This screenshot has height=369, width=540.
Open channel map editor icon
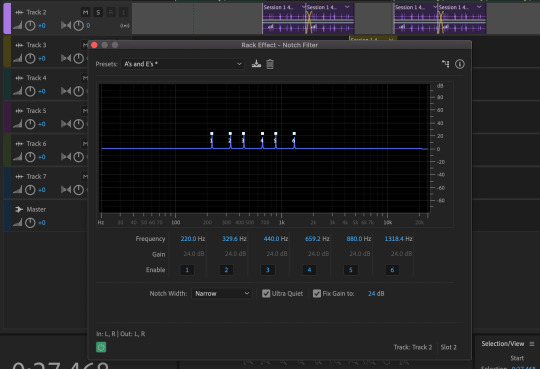[445, 64]
